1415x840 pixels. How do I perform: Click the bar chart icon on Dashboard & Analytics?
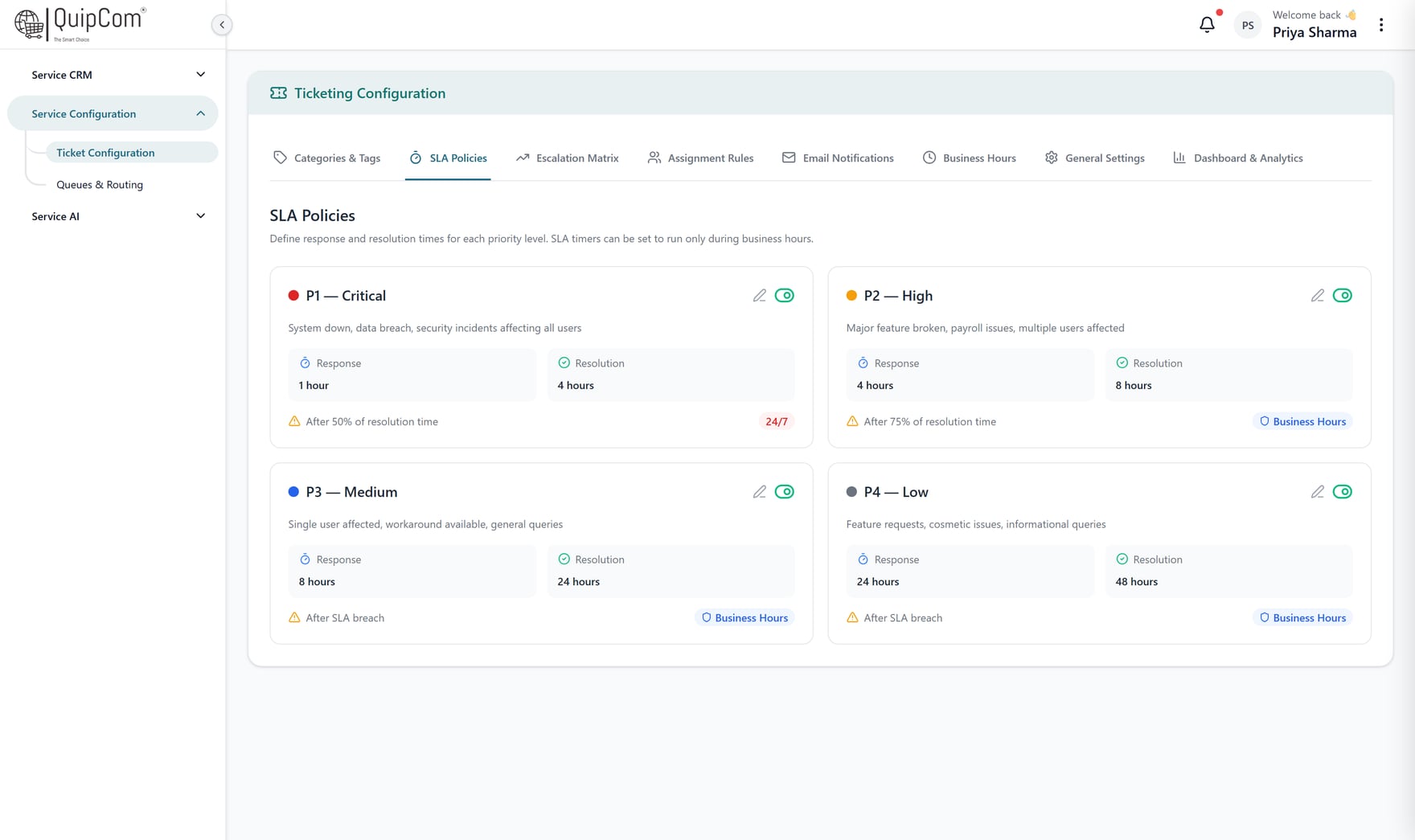1179,158
